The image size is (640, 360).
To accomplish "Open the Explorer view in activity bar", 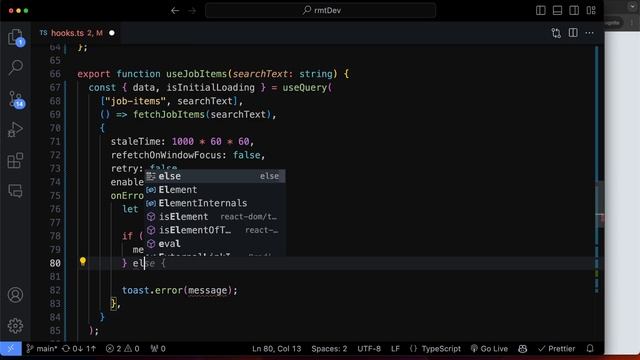I will (16, 37).
